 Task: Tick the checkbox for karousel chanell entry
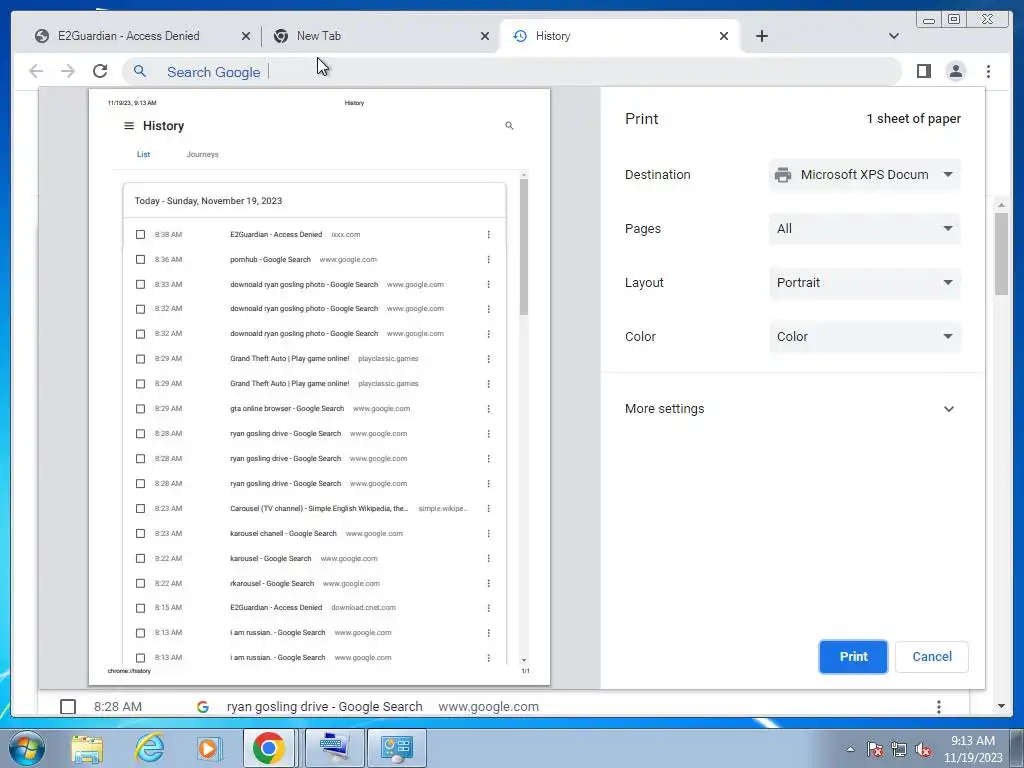pyautogui.click(x=140, y=534)
